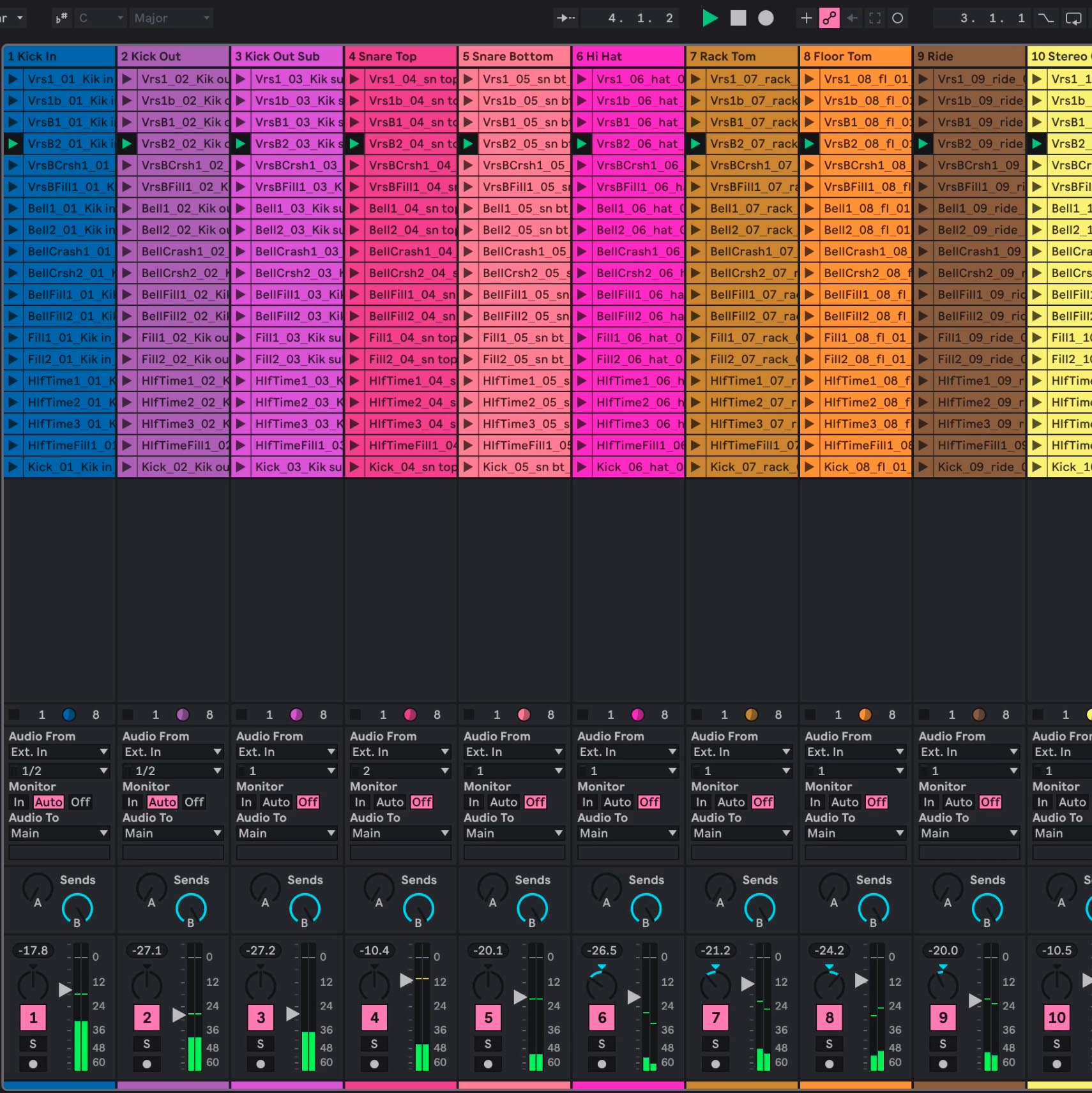Open Audio To Main dropdown on track 3

pos(287,833)
